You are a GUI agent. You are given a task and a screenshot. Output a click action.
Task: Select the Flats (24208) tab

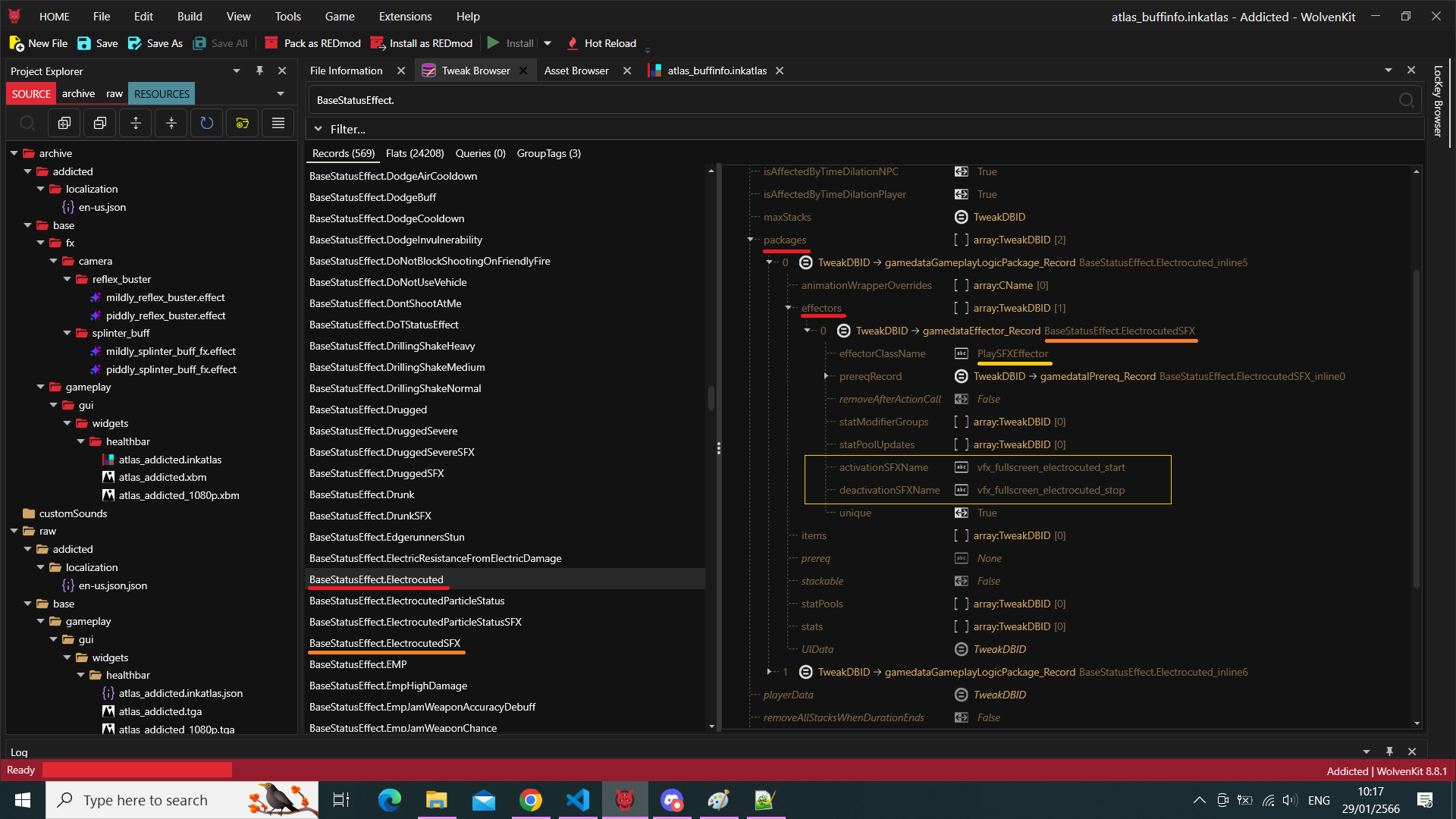click(x=415, y=153)
